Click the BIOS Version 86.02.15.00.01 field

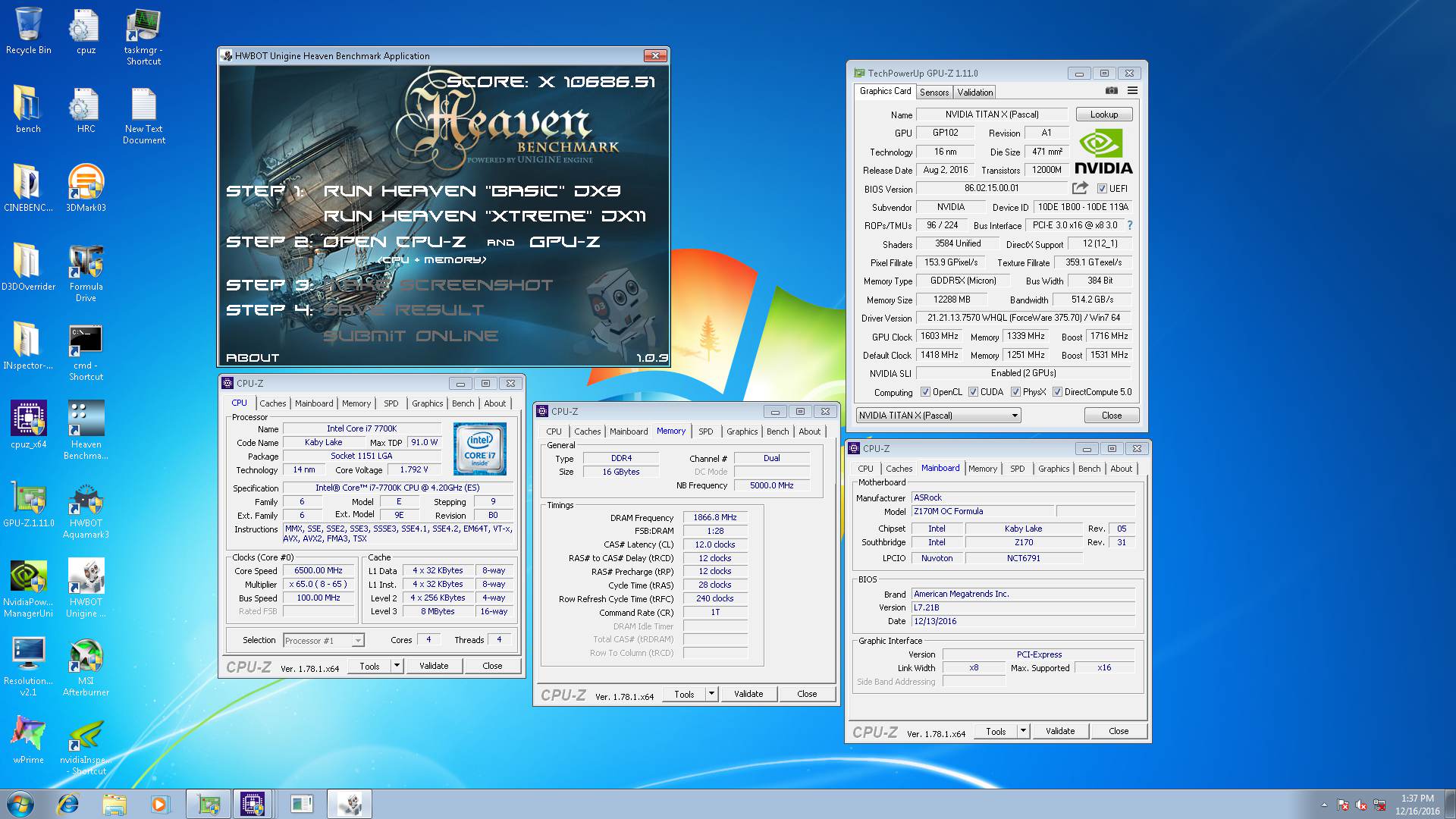[991, 188]
